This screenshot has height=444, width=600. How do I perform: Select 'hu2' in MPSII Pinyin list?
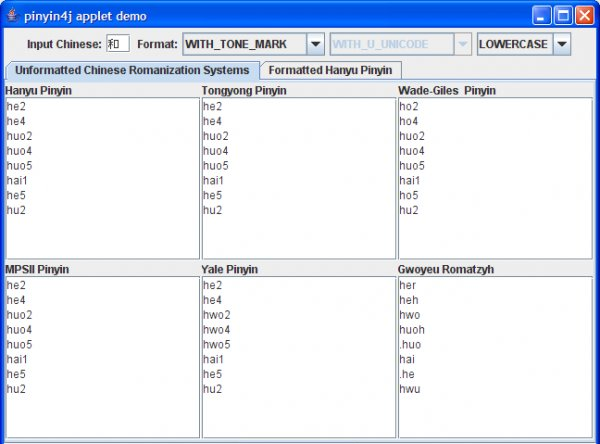point(16,389)
